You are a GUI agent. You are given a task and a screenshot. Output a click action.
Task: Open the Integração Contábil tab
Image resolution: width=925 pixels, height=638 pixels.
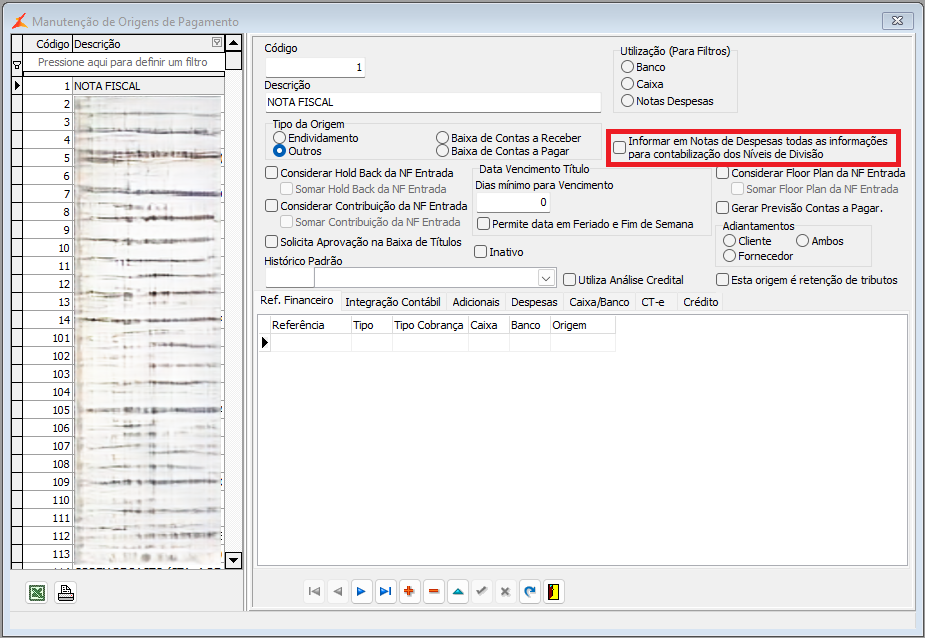click(x=393, y=302)
